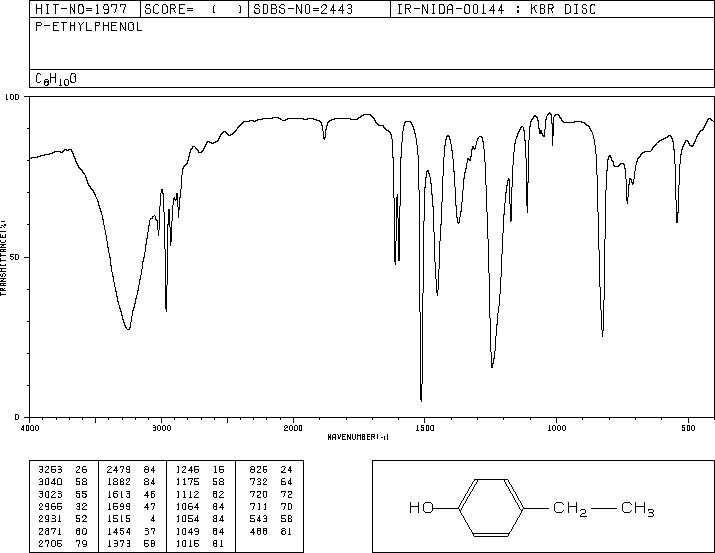Screen dimensions: 715x553
Task: Click the 1500 x-axis tick label
Action: point(425,428)
